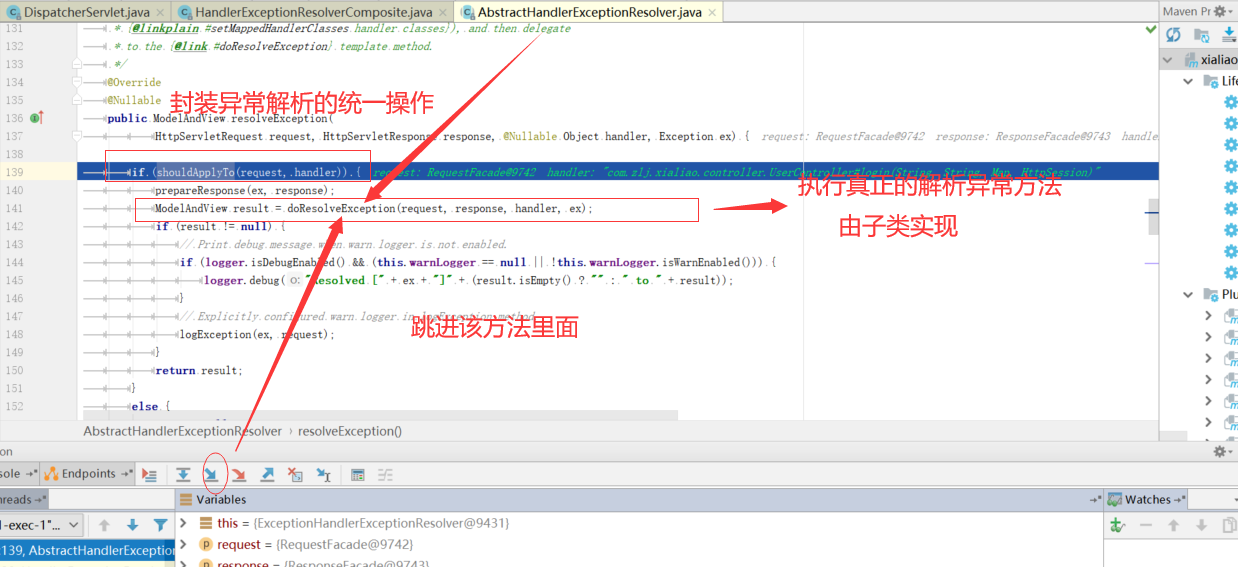Image resolution: width=1238 pixels, height=567 pixels.
Task: Click the Reimport Maven projects icon
Action: coord(1173,35)
